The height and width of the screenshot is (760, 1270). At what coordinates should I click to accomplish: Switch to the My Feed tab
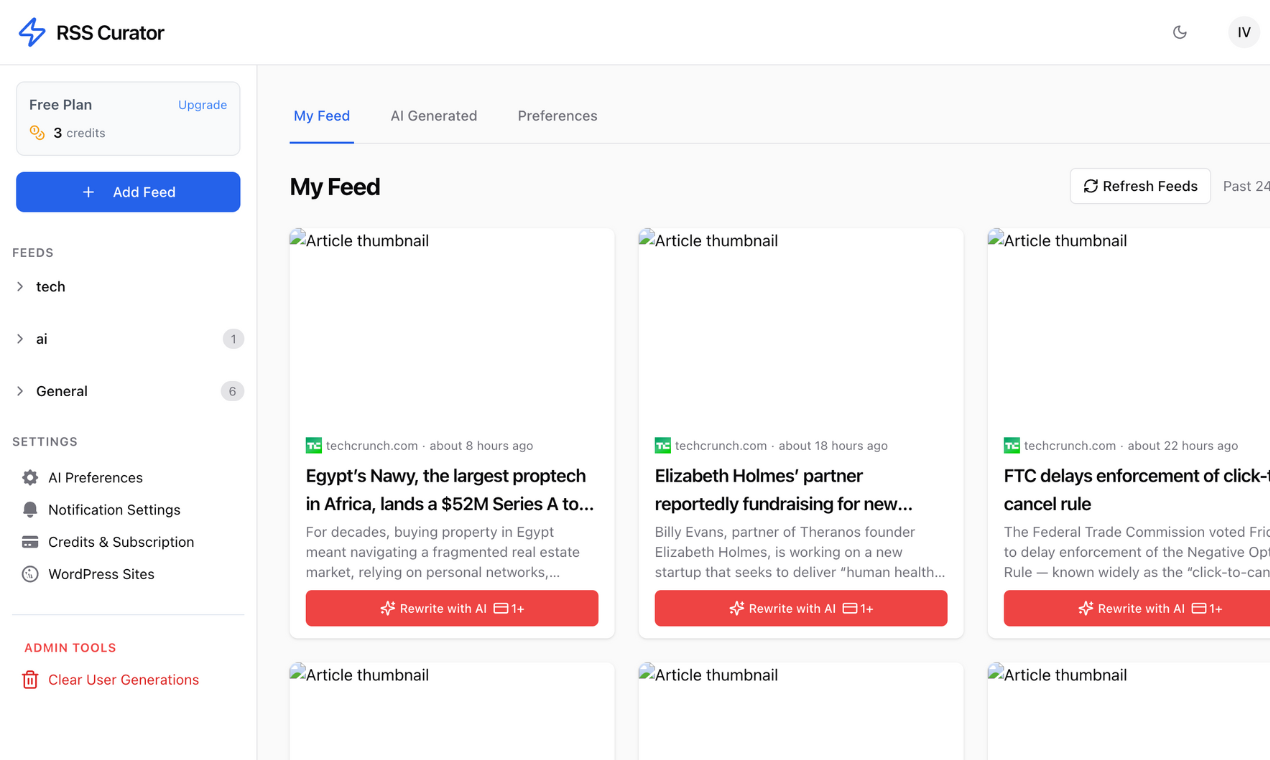point(322,116)
